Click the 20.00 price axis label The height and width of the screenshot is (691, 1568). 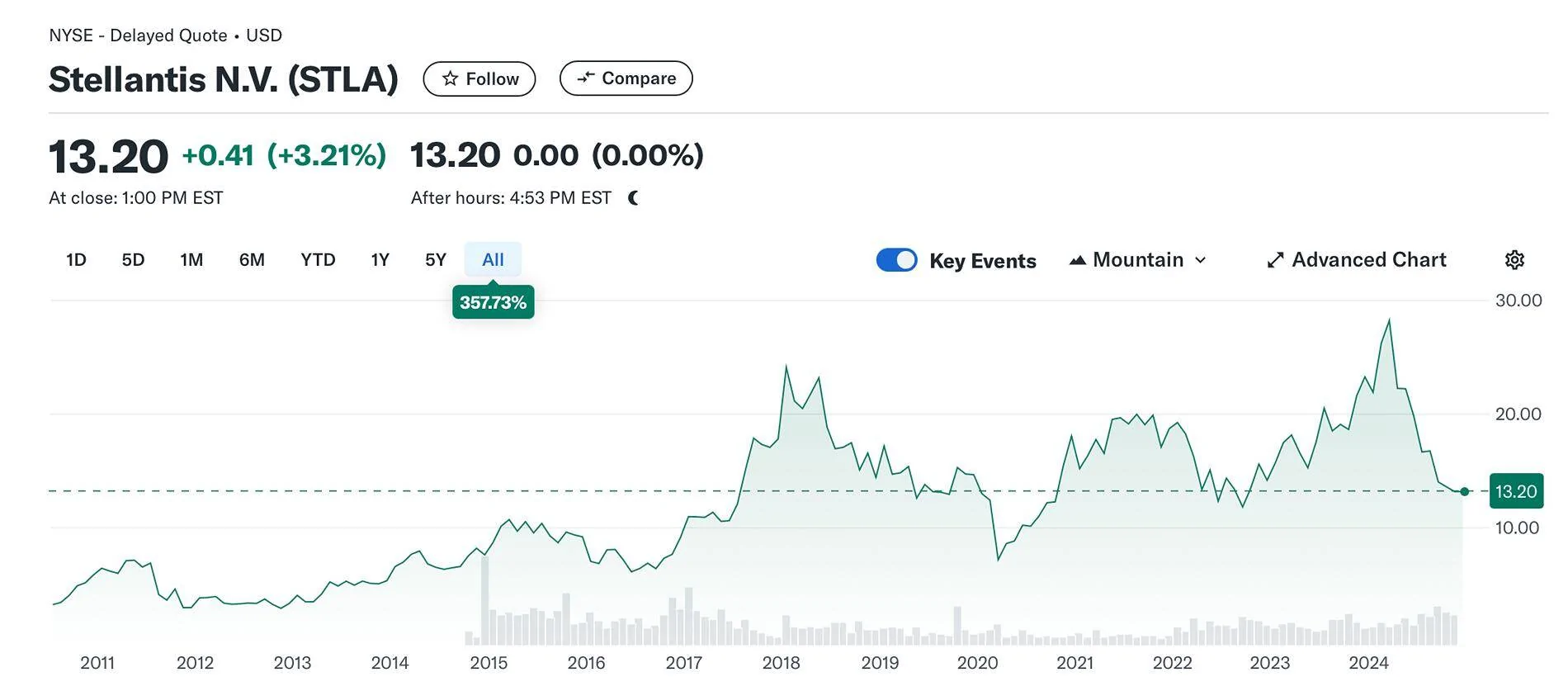tap(1518, 414)
